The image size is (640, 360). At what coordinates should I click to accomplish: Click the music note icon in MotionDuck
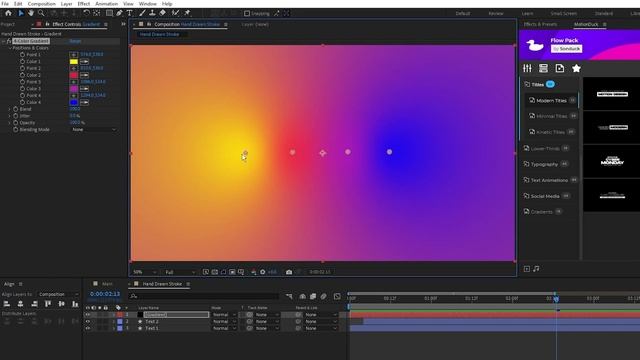[x=536, y=269]
